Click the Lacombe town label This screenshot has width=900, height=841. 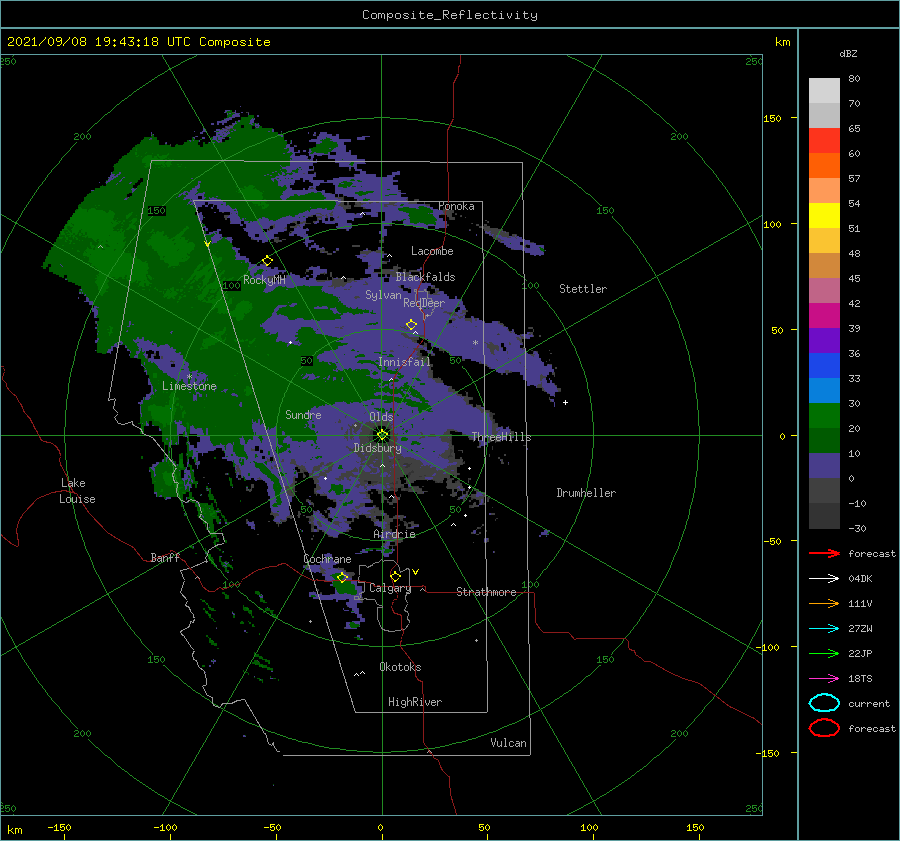(432, 251)
